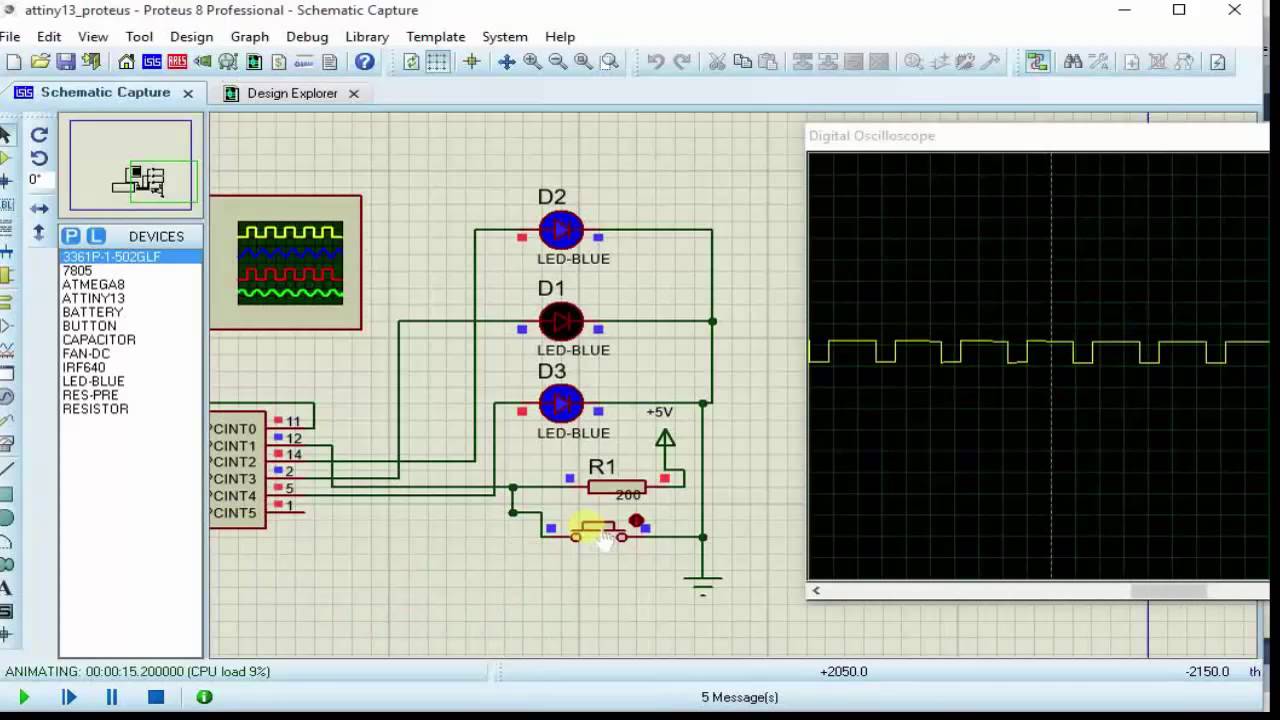
Task: Go to the Home page icon
Action: tap(126, 62)
